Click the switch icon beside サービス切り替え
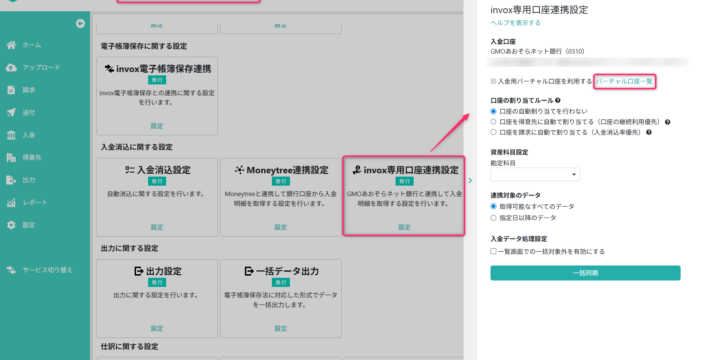Screen dimensions: 720x360 11,270
